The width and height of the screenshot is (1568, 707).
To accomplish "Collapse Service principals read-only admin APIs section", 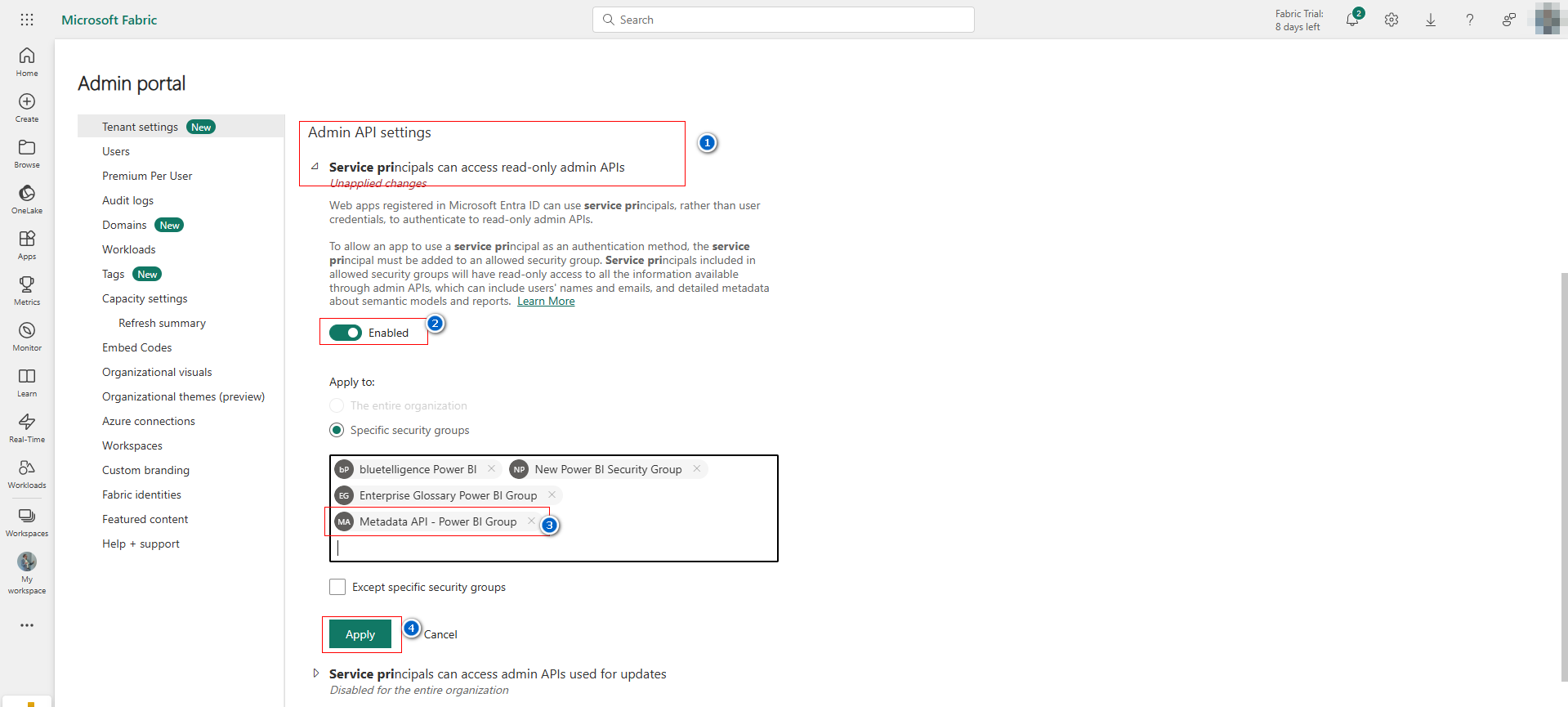I will click(x=315, y=167).
